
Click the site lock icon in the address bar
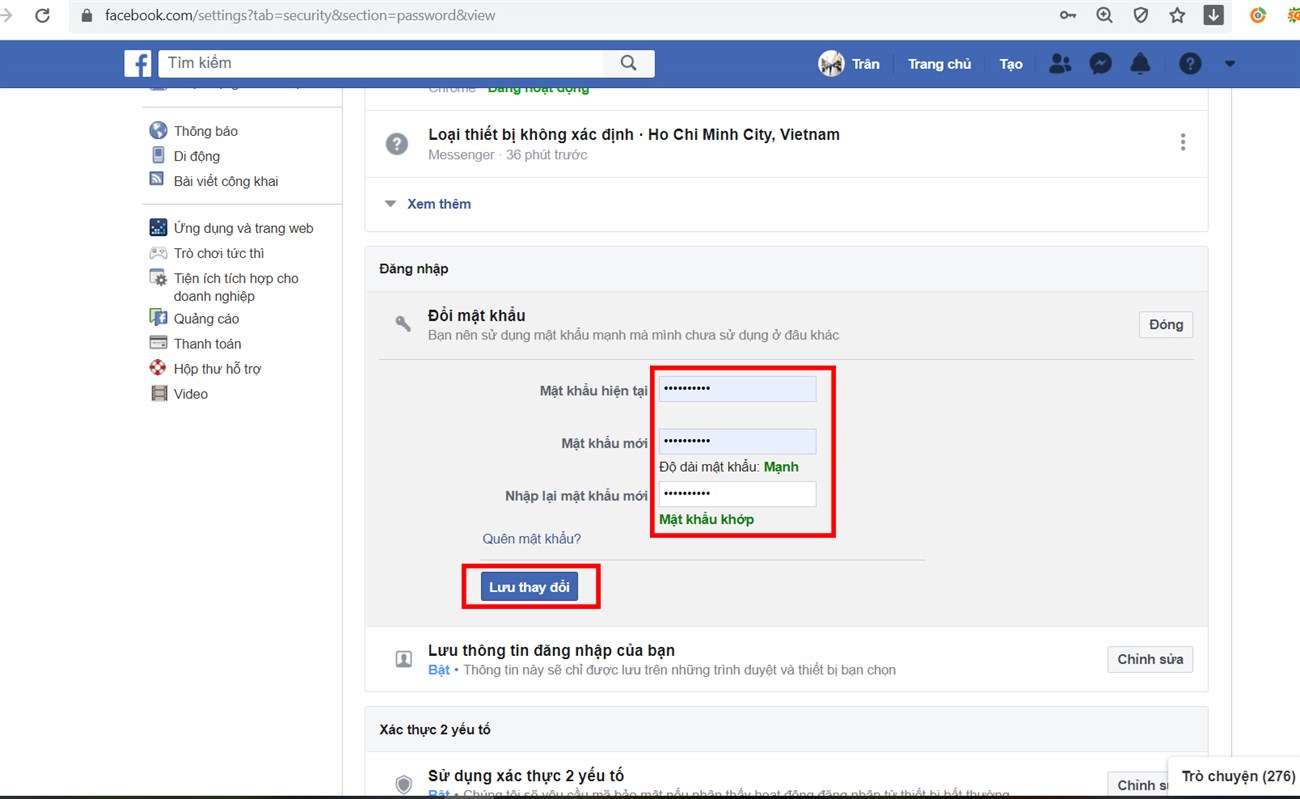tap(86, 15)
